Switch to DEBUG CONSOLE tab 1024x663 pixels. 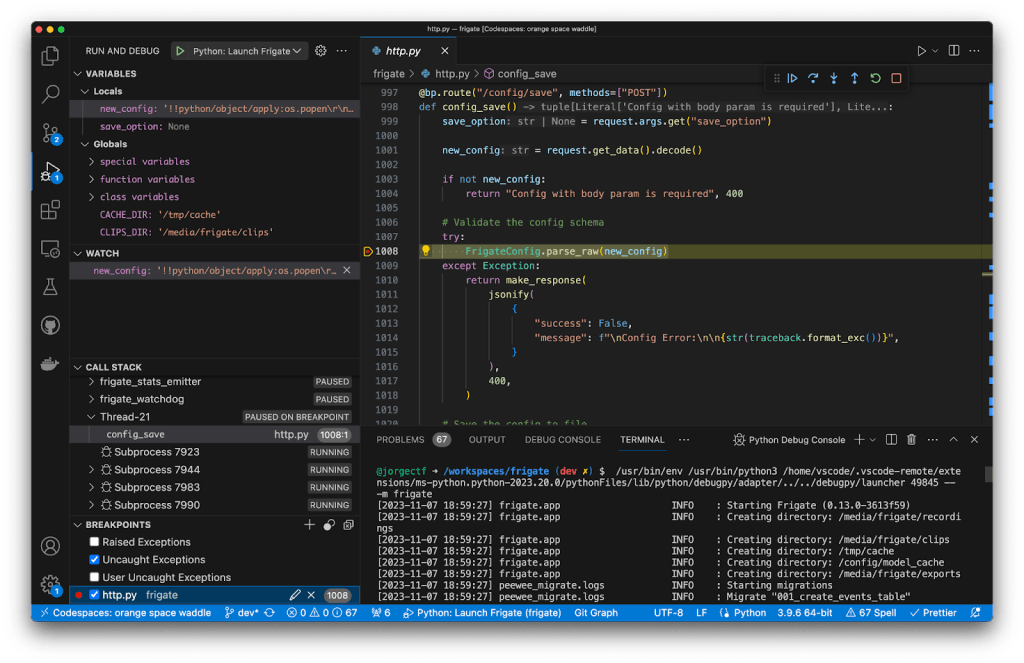pyautogui.click(x=563, y=440)
